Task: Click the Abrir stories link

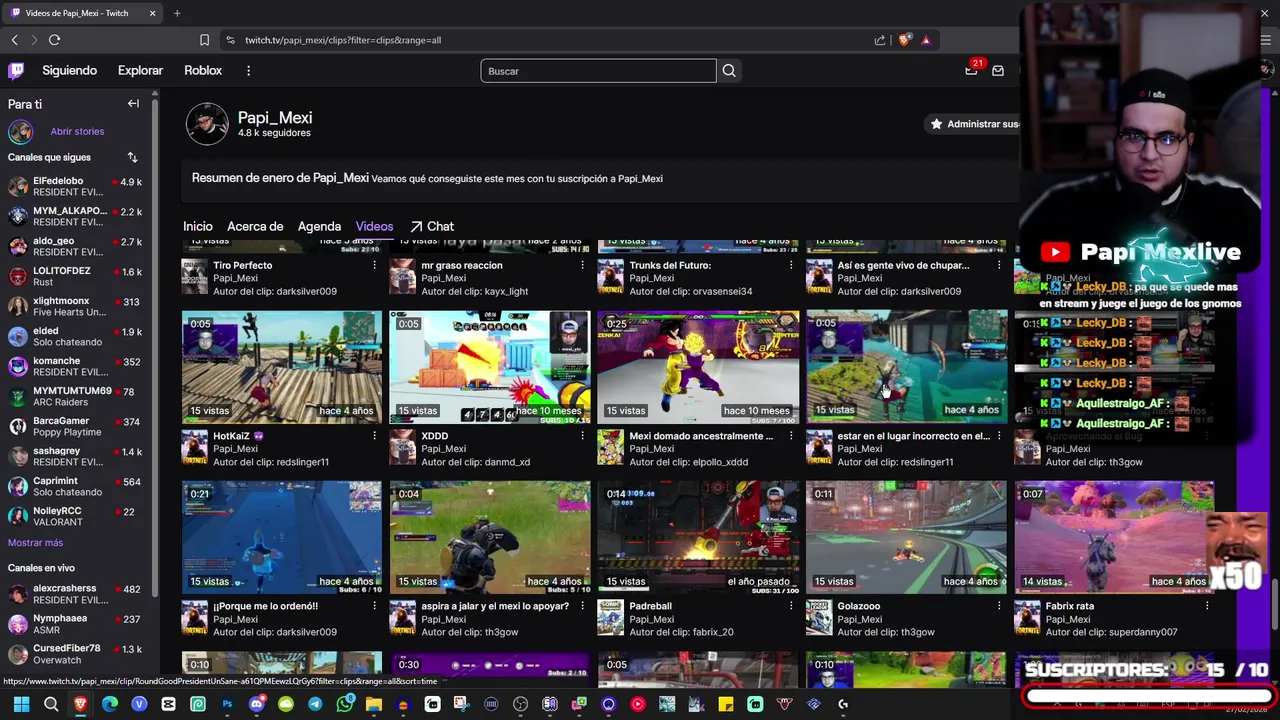Action: coord(77,132)
